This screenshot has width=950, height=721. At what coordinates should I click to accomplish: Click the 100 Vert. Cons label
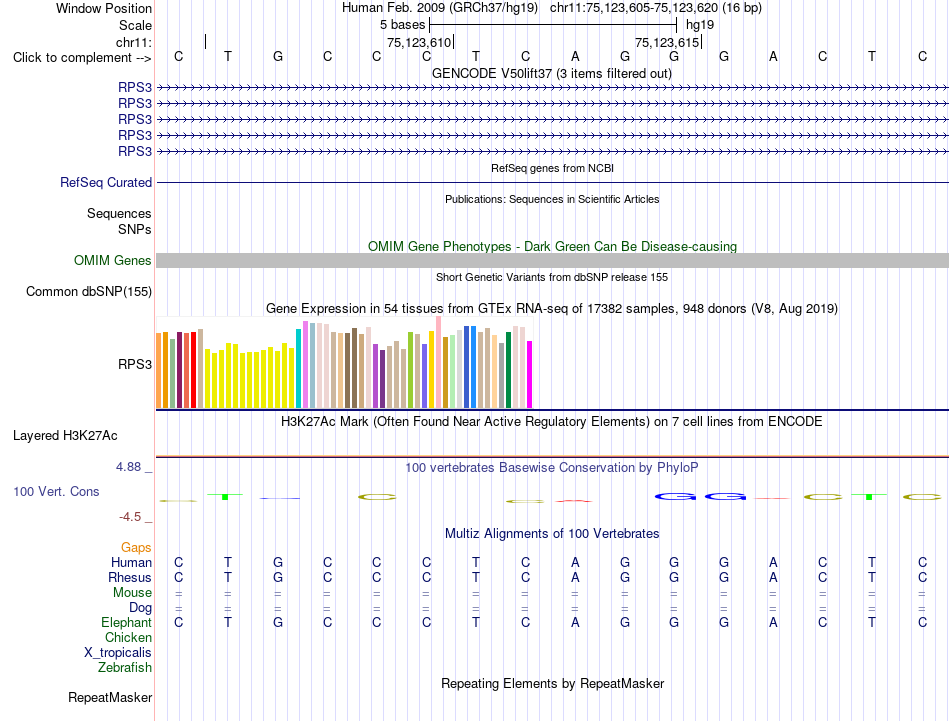(56, 491)
